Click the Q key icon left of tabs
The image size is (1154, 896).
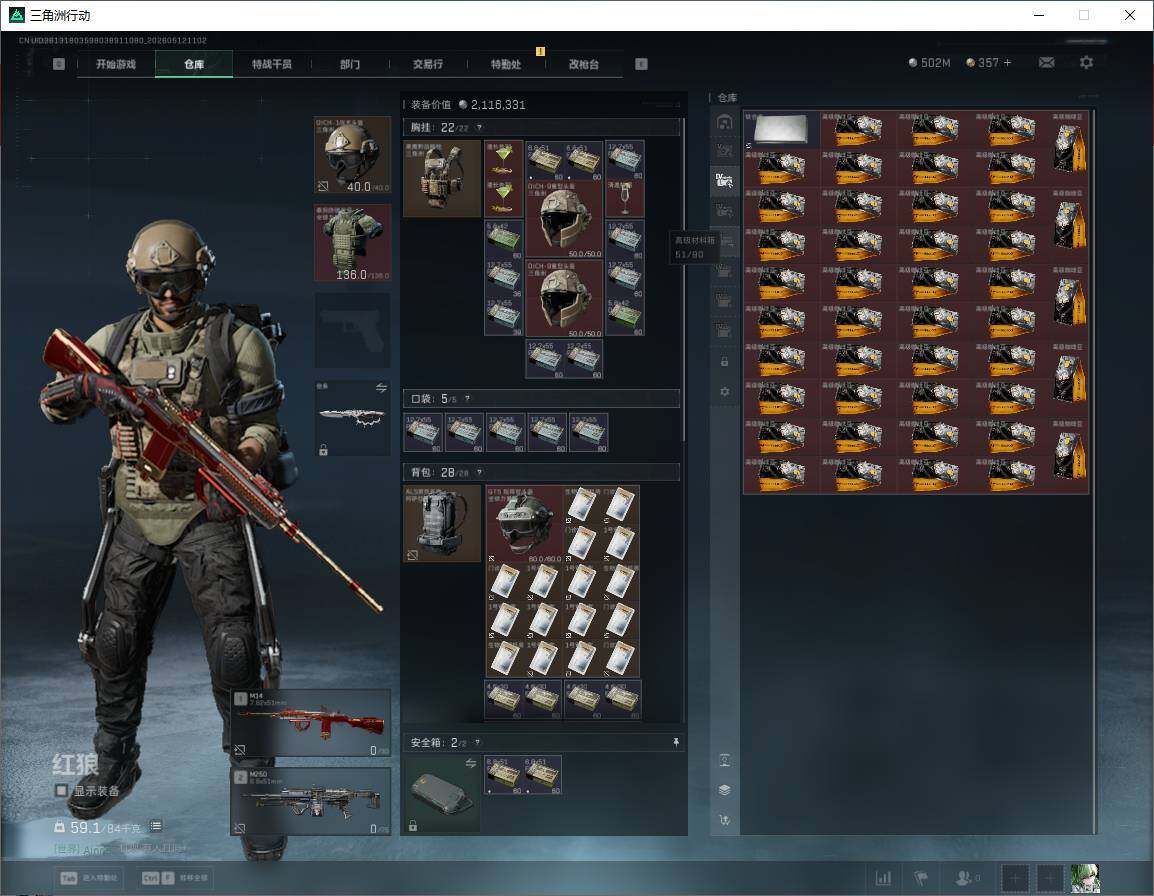(x=59, y=64)
